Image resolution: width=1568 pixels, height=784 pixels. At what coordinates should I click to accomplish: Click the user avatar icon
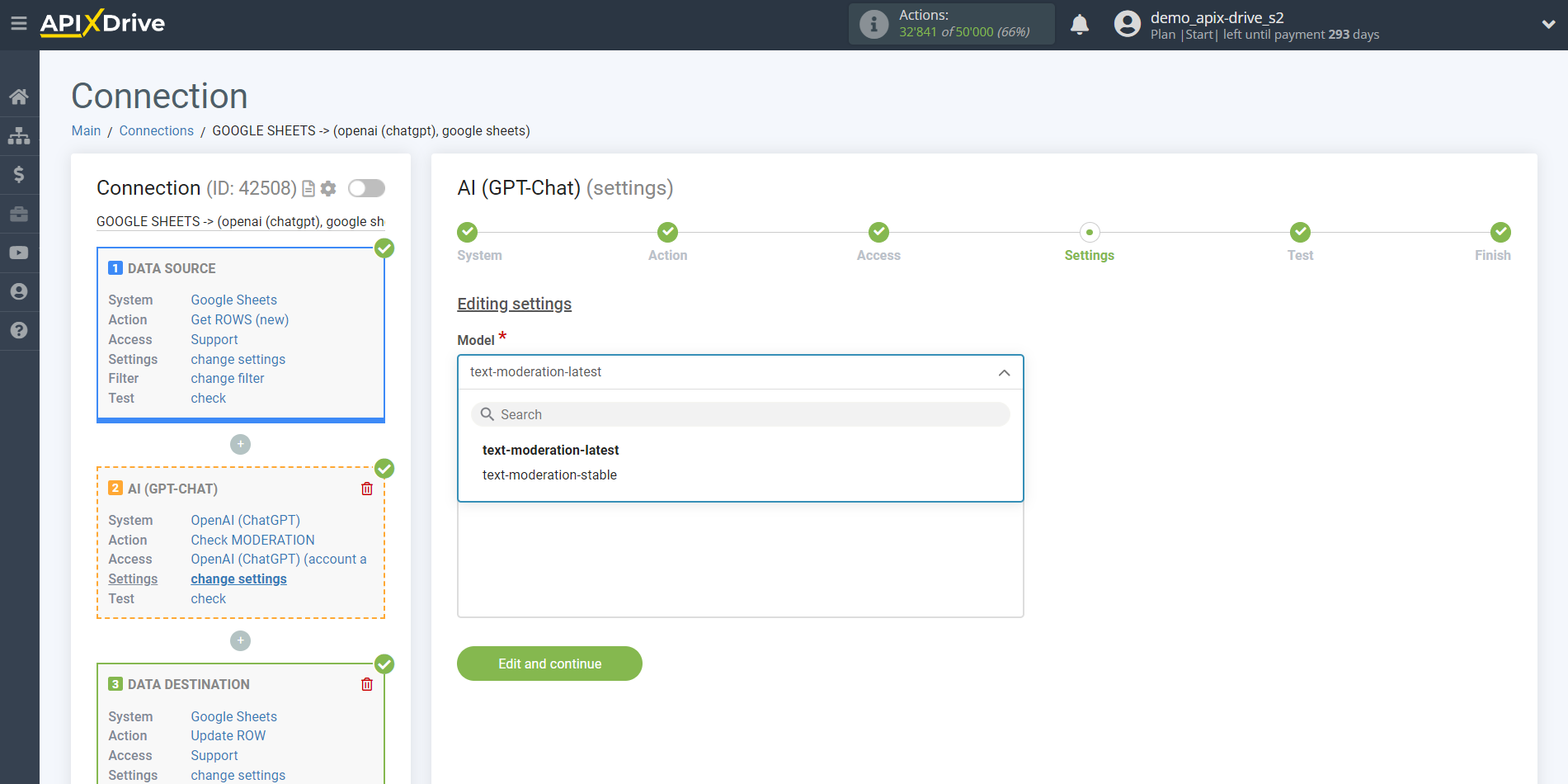point(1127,24)
